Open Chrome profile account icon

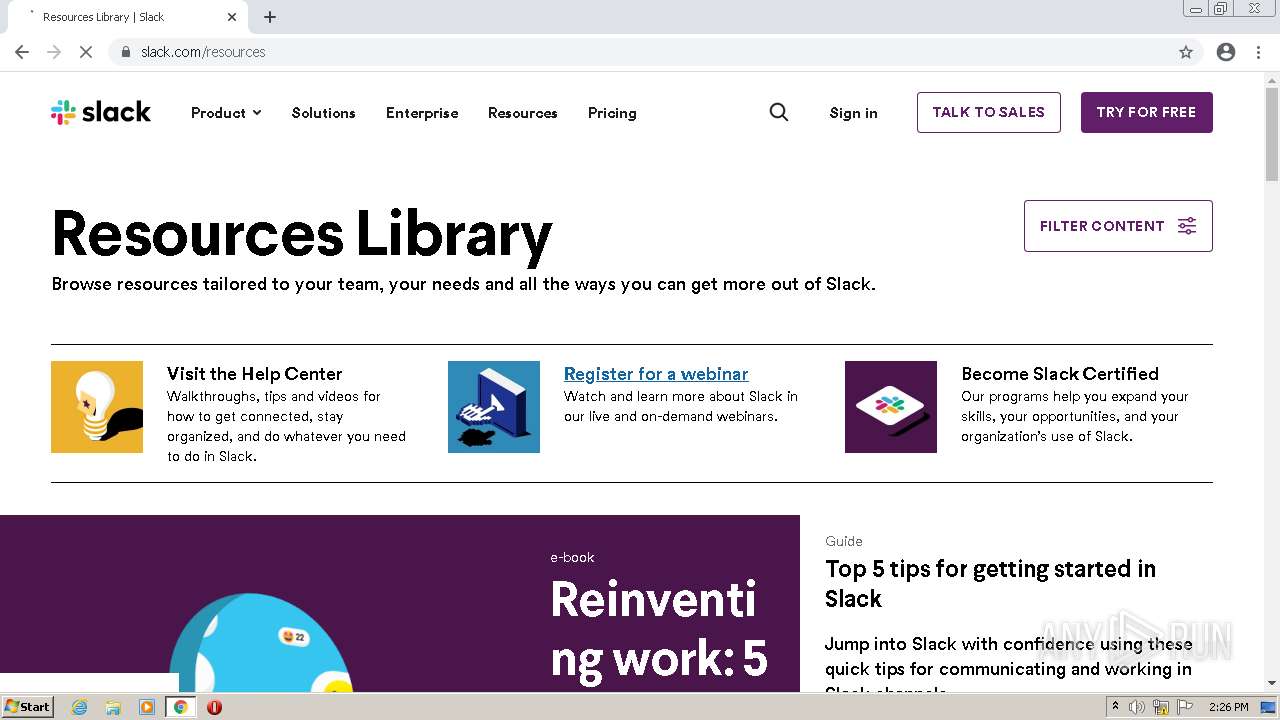pos(1226,52)
